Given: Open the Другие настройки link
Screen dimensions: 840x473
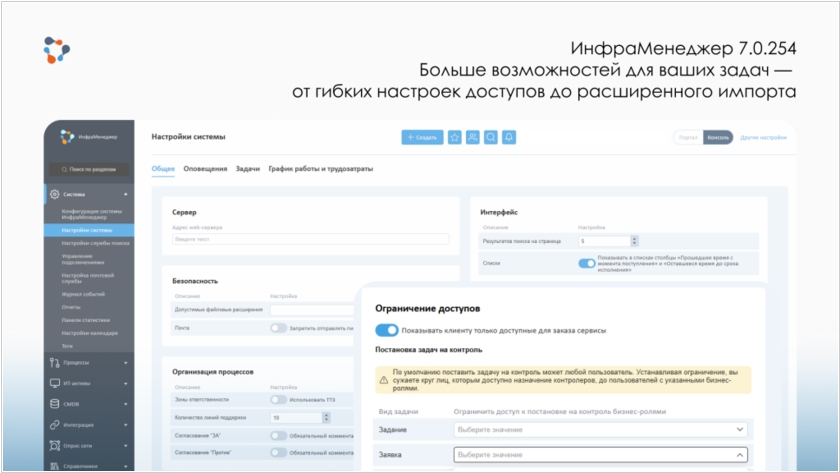Looking at the screenshot, I should (x=763, y=138).
